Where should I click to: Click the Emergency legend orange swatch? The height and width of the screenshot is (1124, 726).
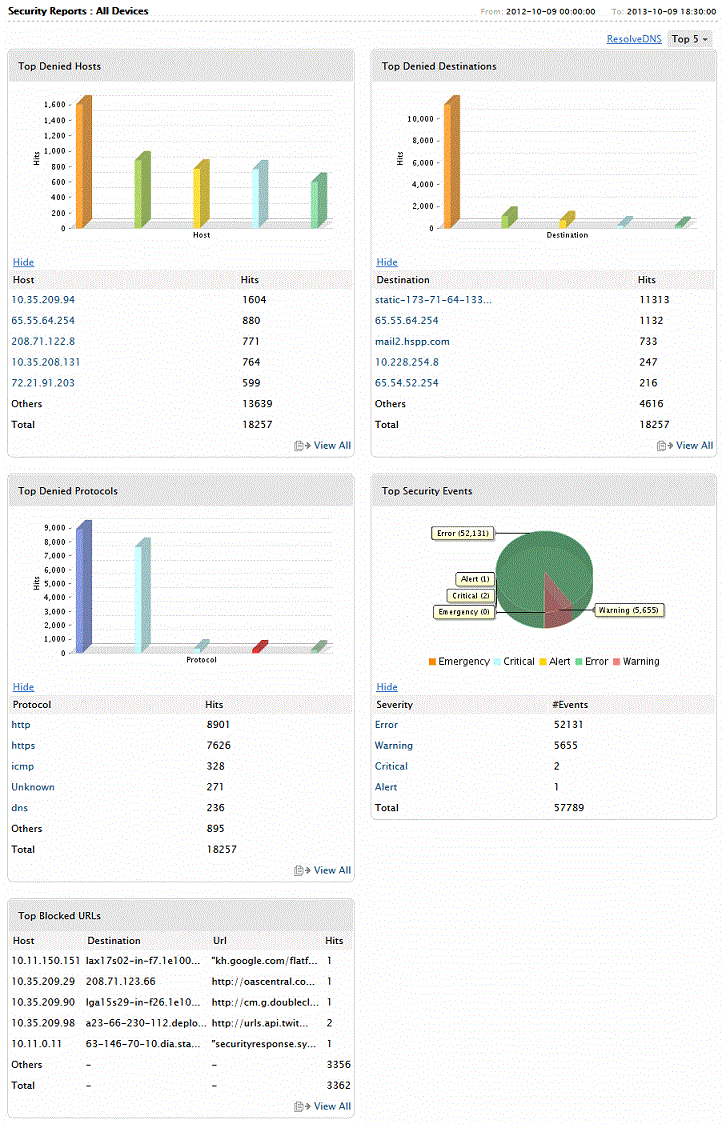point(432,662)
